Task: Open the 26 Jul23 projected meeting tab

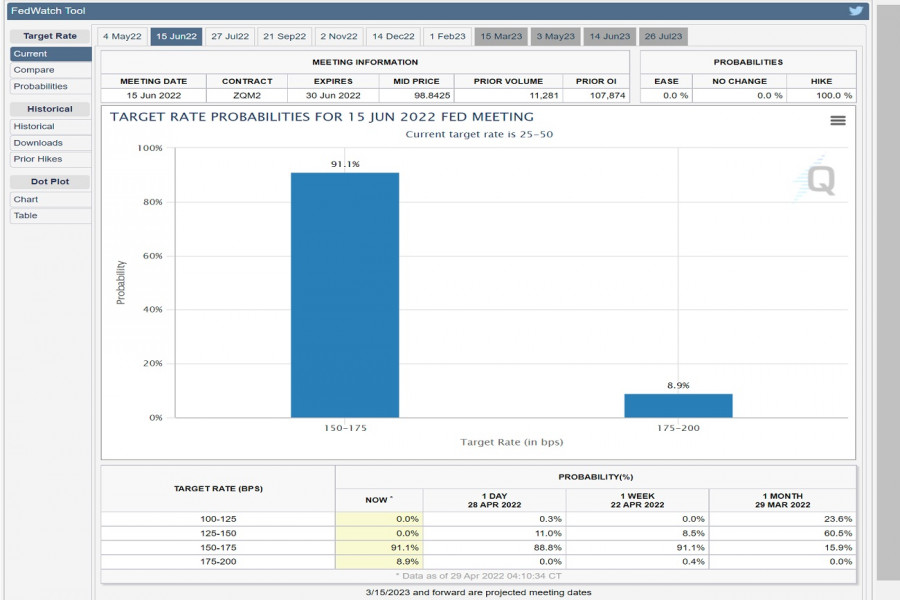Action: coord(663,36)
